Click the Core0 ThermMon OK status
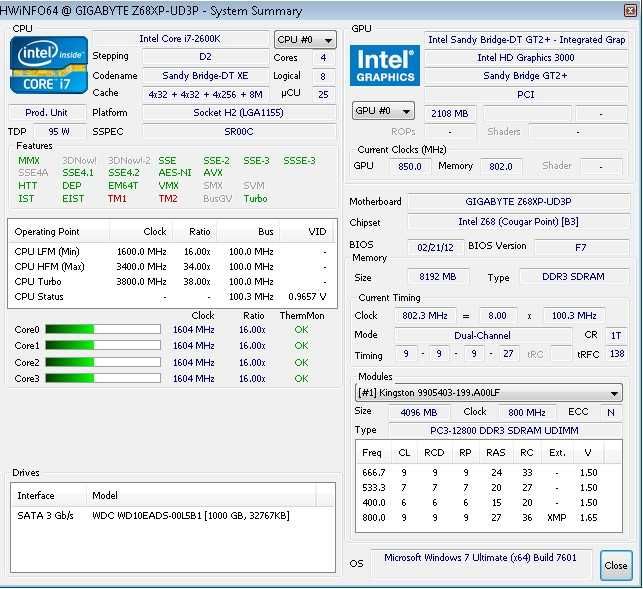Screen dimensions: 643x589 point(301,329)
